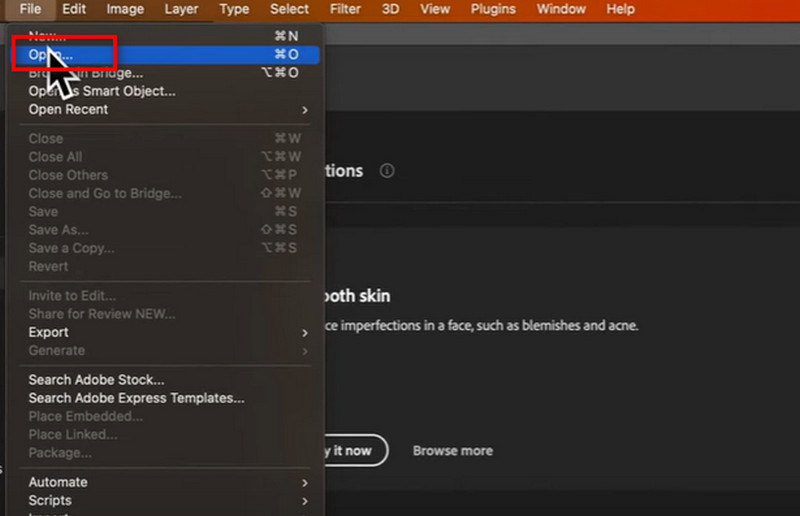The image size is (800, 516).
Task: Click Search Adobe Stock... menu item
Action: (x=96, y=380)
